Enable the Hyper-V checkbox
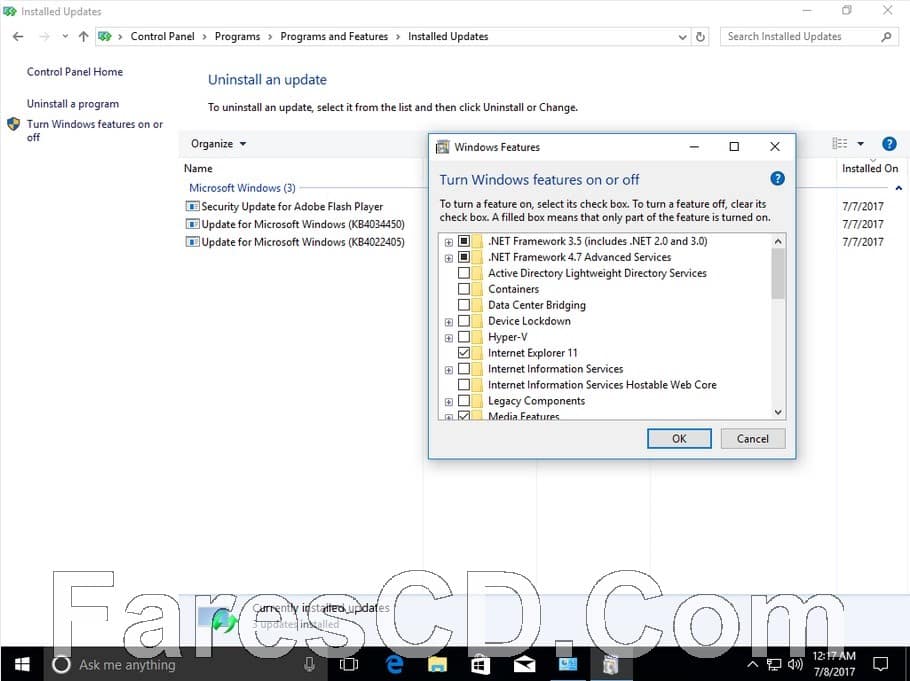This screenshot has height=681, width=910. (x=464, y=336)
